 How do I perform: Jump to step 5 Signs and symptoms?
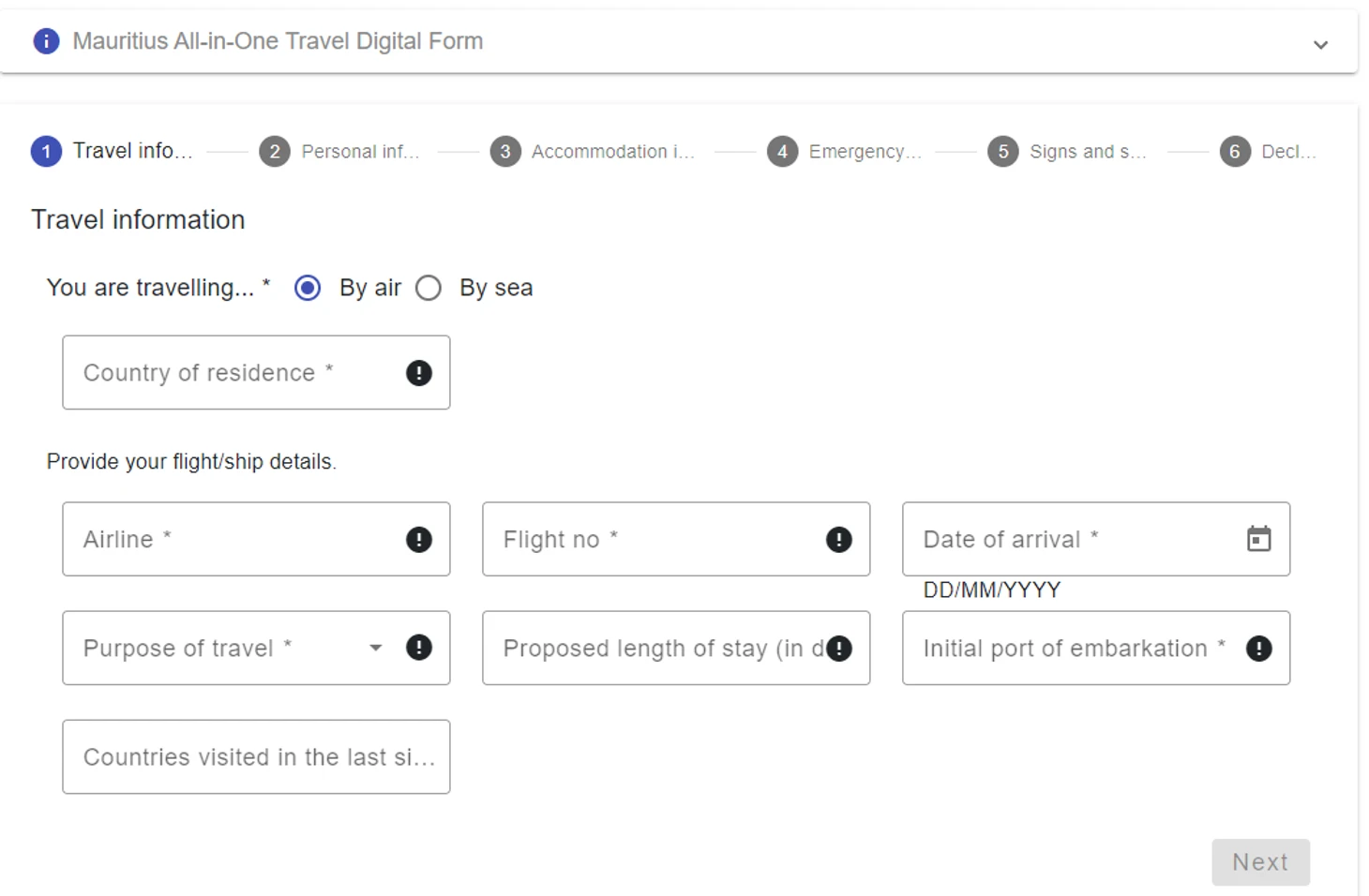[1003, 152]
